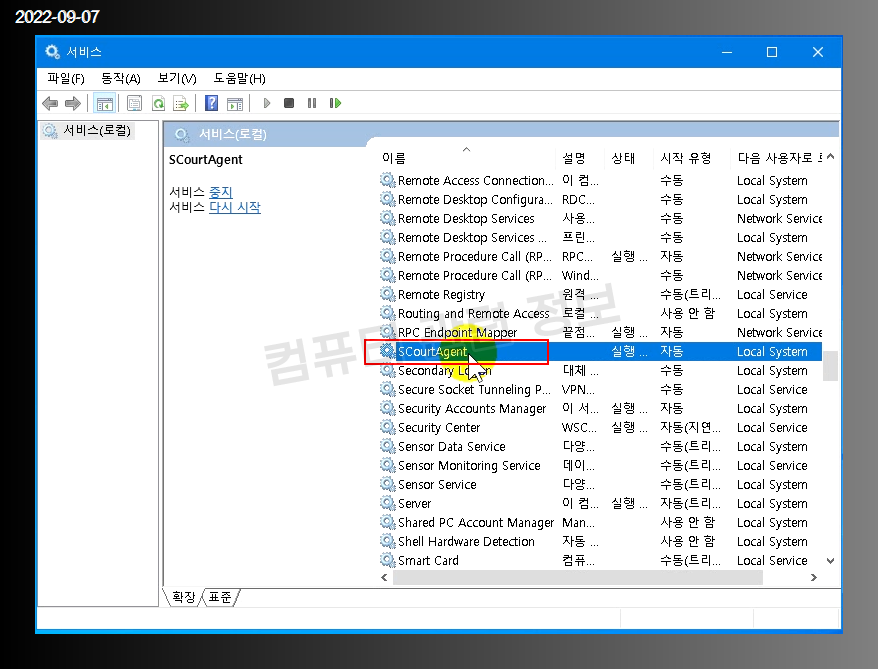This screenshot has width=878, height=669.
Task: Select the Sensor Service row
Action: coord(600,484)
